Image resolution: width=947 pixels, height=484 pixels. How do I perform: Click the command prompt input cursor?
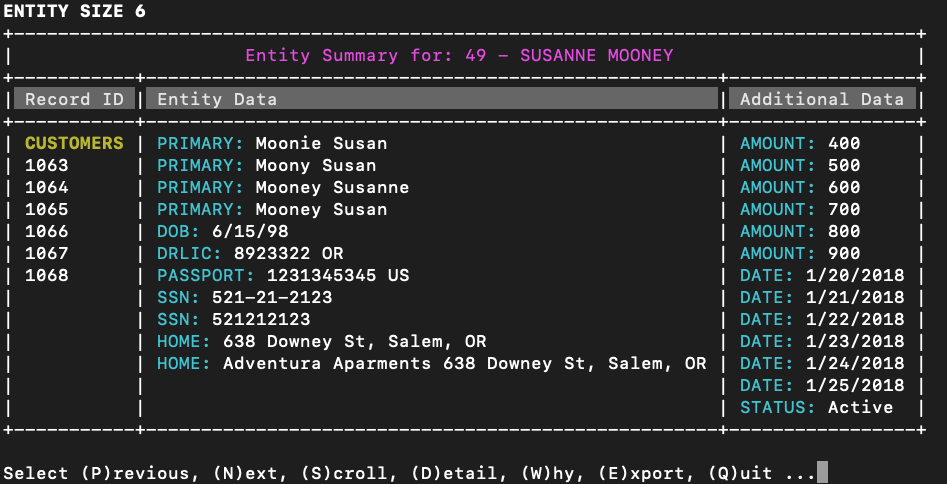822,473
